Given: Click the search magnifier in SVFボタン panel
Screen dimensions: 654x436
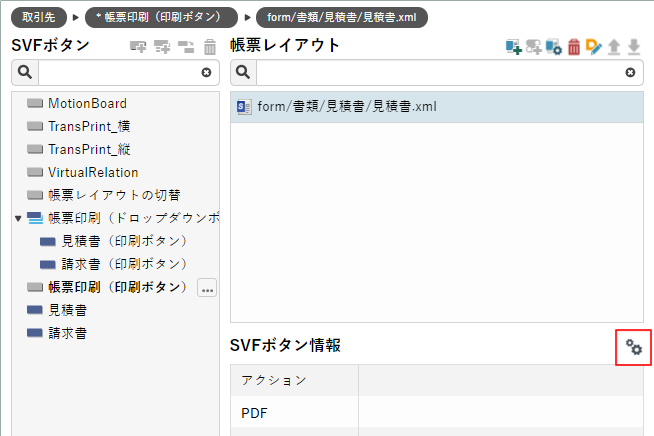Looking at the screenshot, I should 25,72.
